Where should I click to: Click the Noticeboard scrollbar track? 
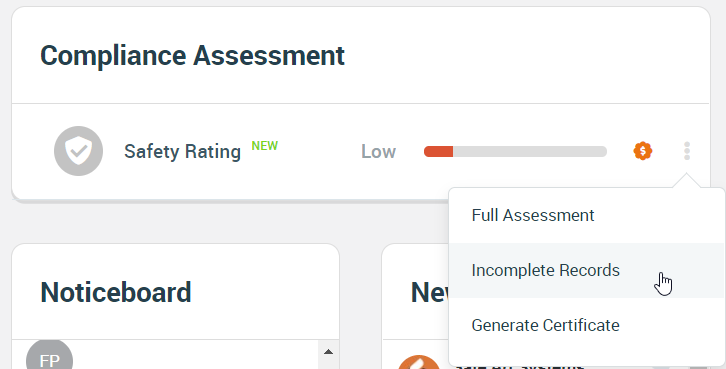point(328,363)
